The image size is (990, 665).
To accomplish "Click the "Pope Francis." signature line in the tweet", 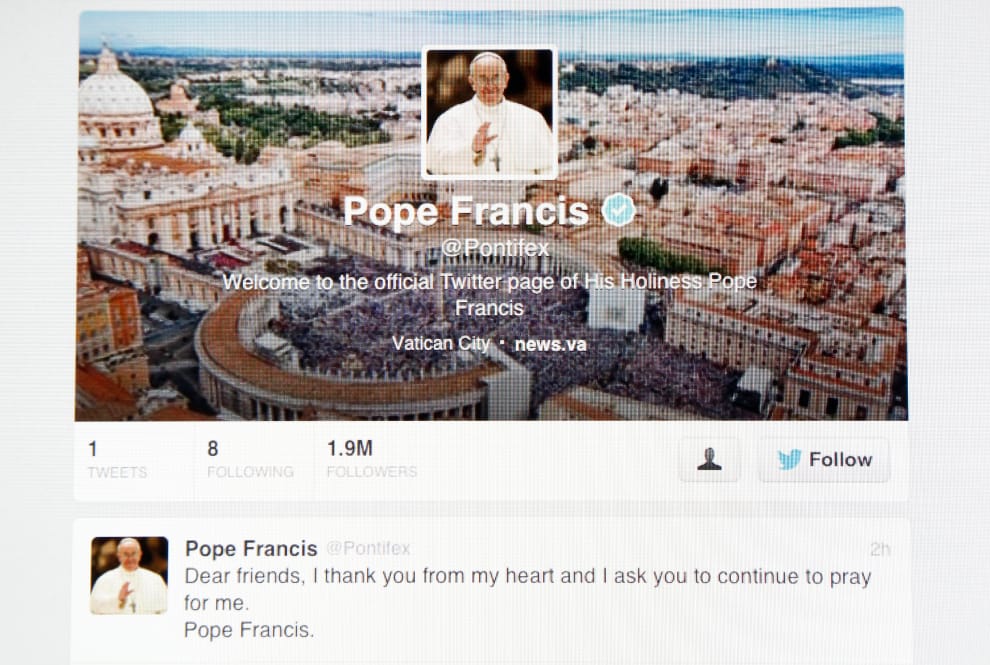I will (249, 630).
